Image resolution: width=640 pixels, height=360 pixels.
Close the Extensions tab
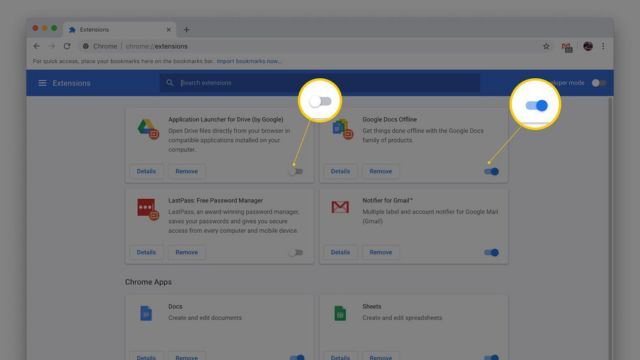169,29
